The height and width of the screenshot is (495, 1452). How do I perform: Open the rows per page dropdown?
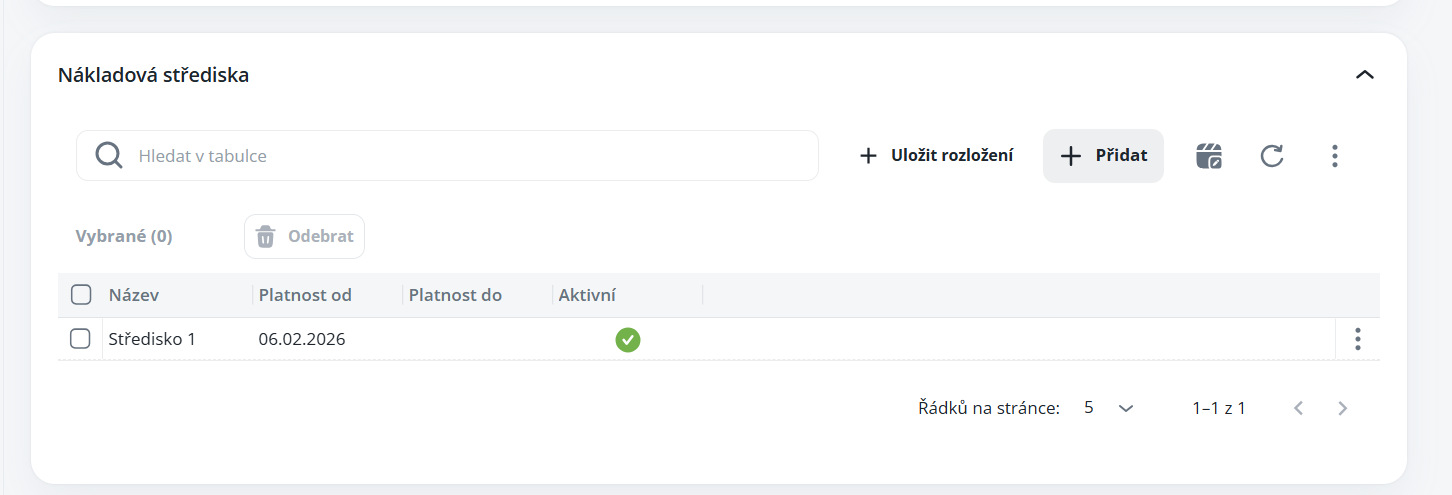pos(1109,408)
